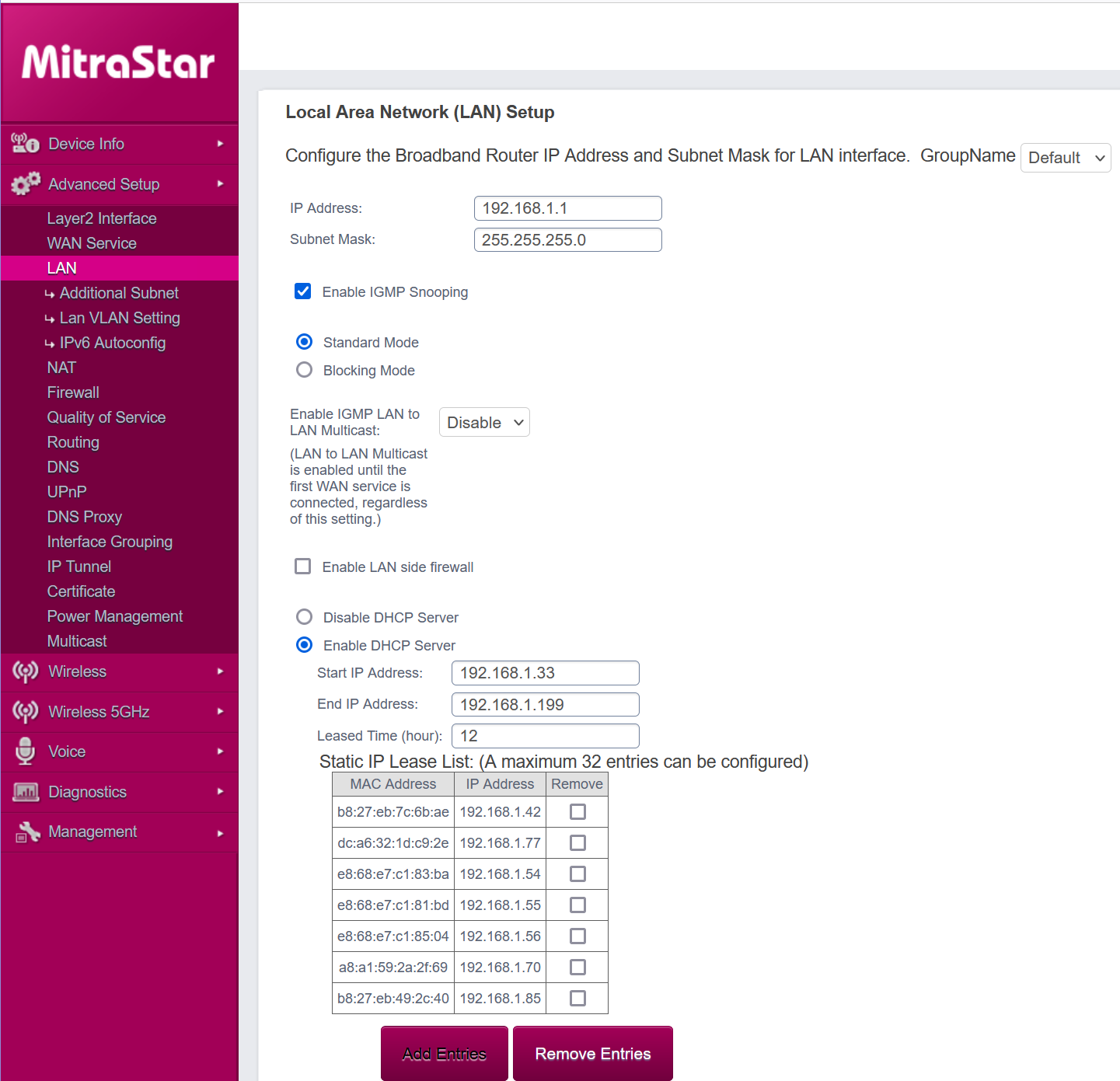Open Firewall menu item

click(x=73, y=392)
